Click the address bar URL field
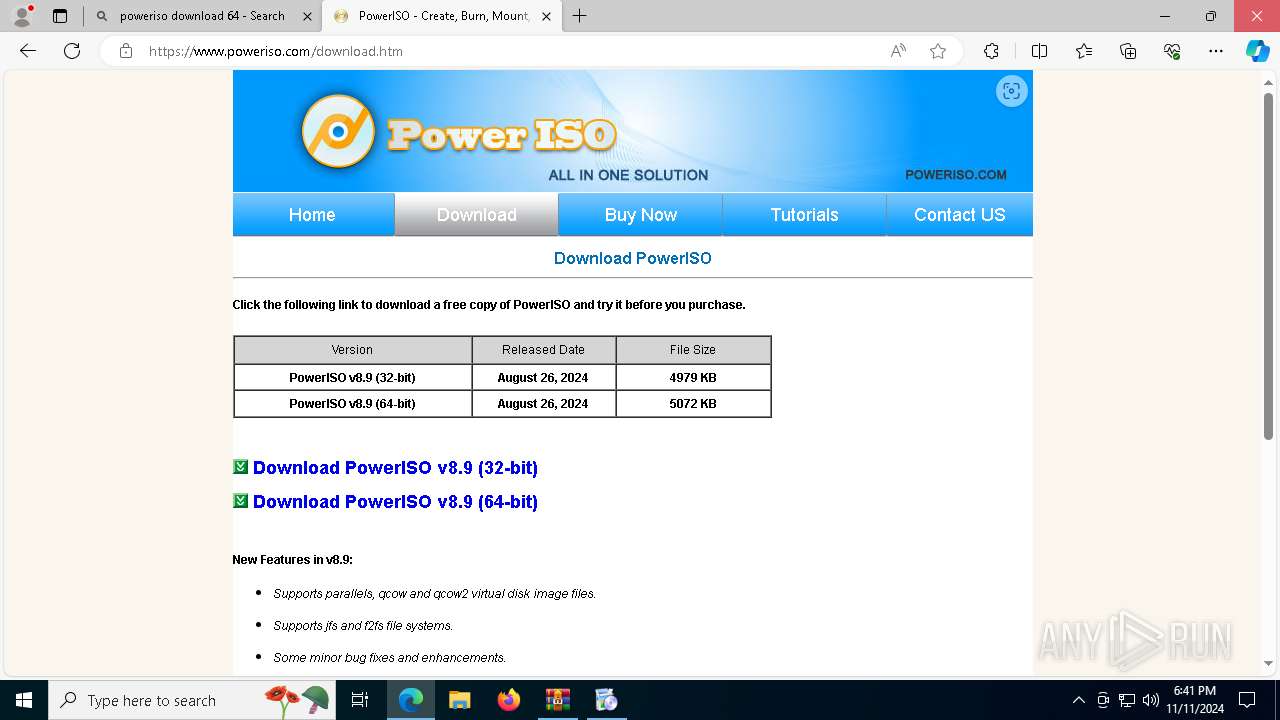The width and height of the screenshot is (1280, 720). [510, 51]
